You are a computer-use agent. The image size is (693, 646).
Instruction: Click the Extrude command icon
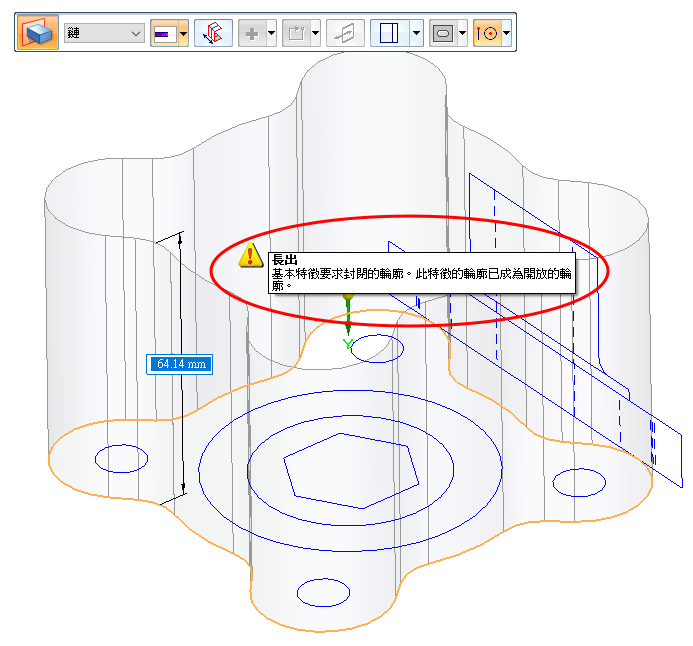[38, 33]
